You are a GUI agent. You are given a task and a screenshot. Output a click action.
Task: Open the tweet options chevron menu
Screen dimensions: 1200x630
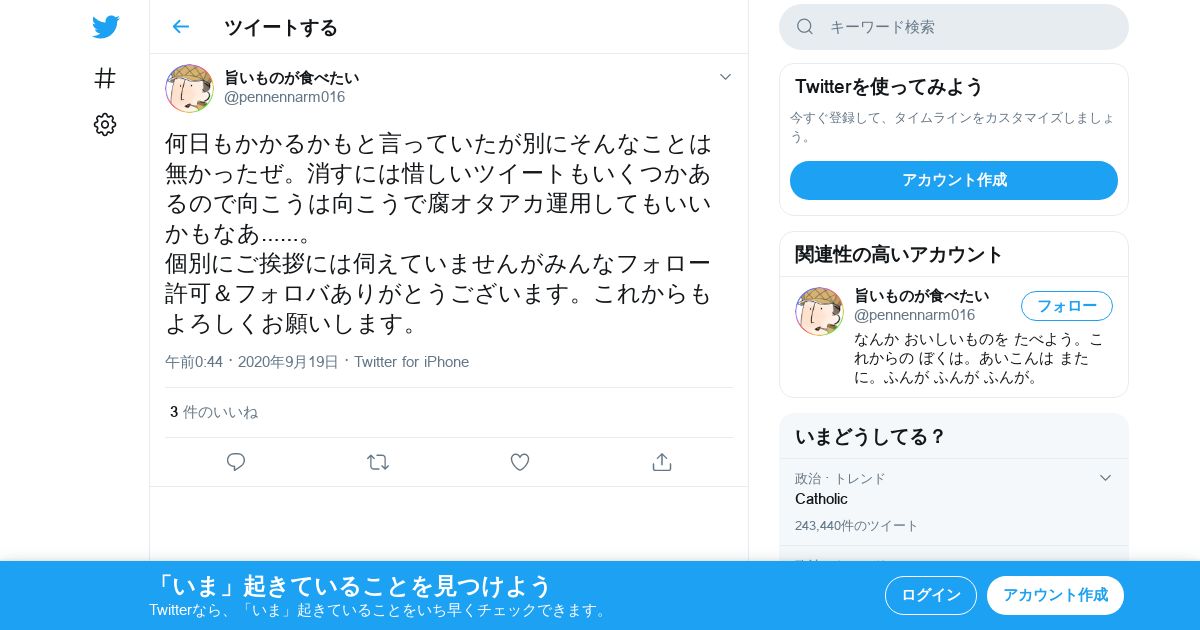click(x=726, y=77)
